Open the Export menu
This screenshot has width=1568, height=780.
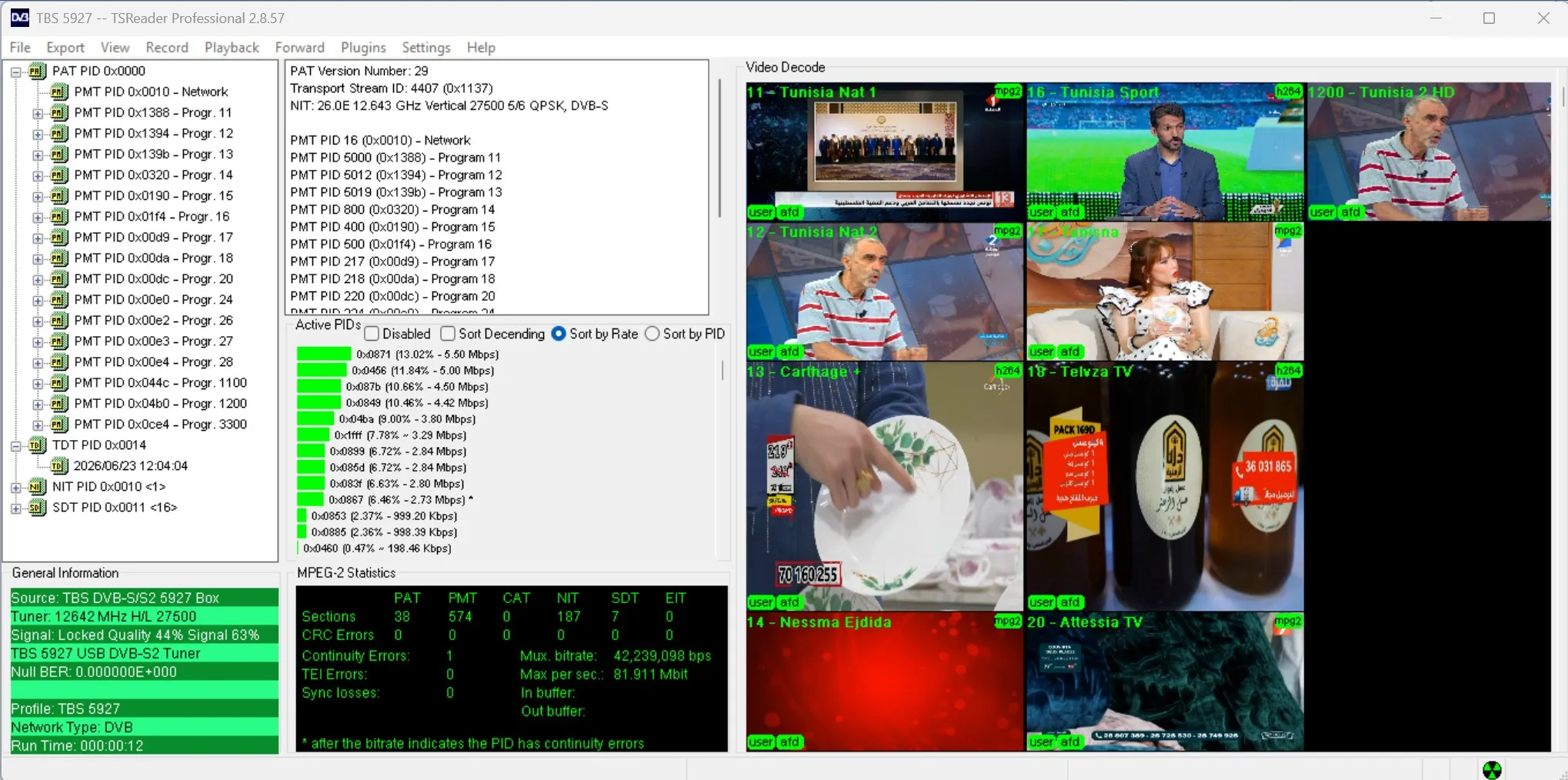click(x=65, y=48)
